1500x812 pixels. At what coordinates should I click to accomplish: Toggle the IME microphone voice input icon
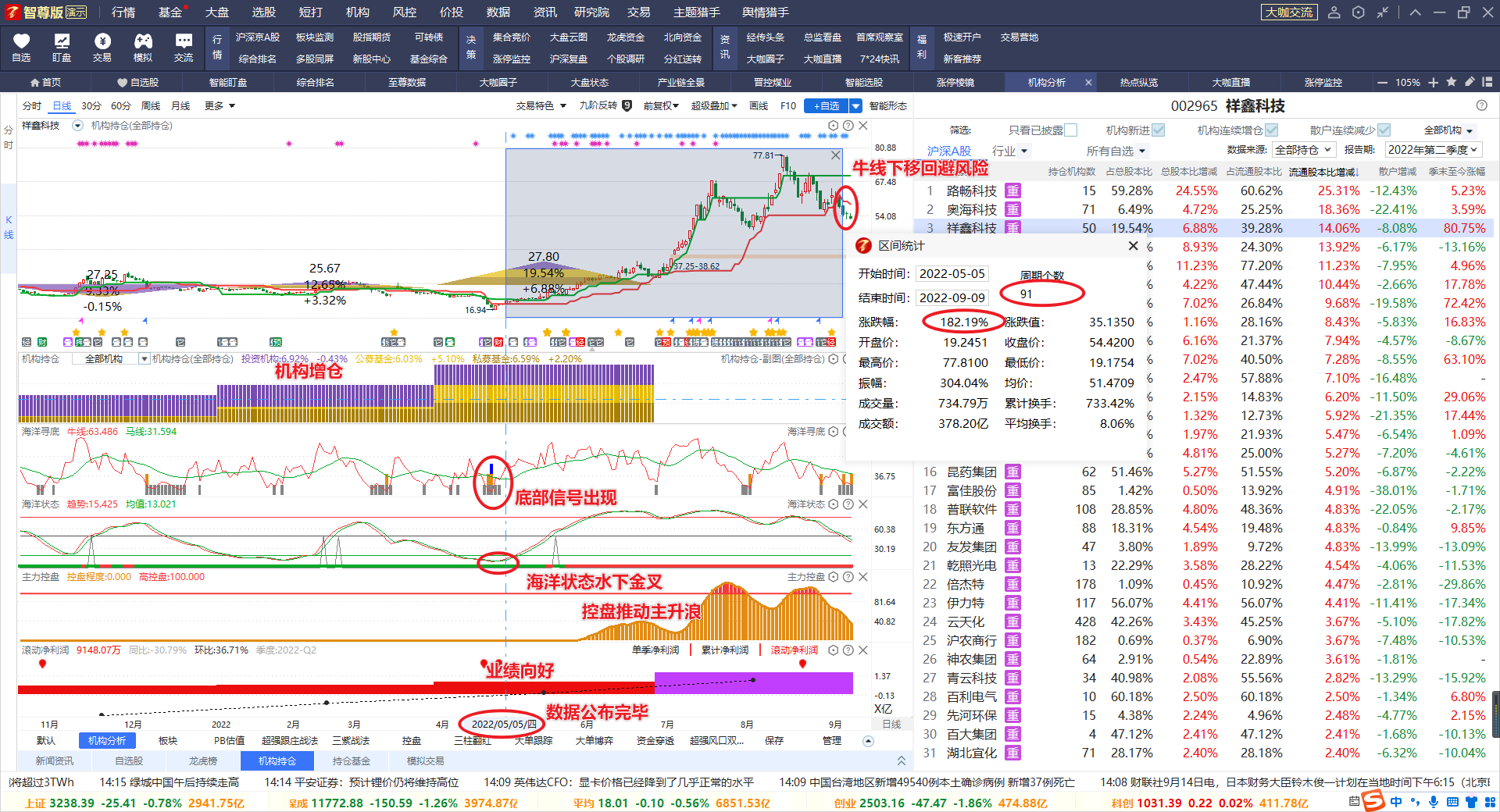pos(1434,802)
